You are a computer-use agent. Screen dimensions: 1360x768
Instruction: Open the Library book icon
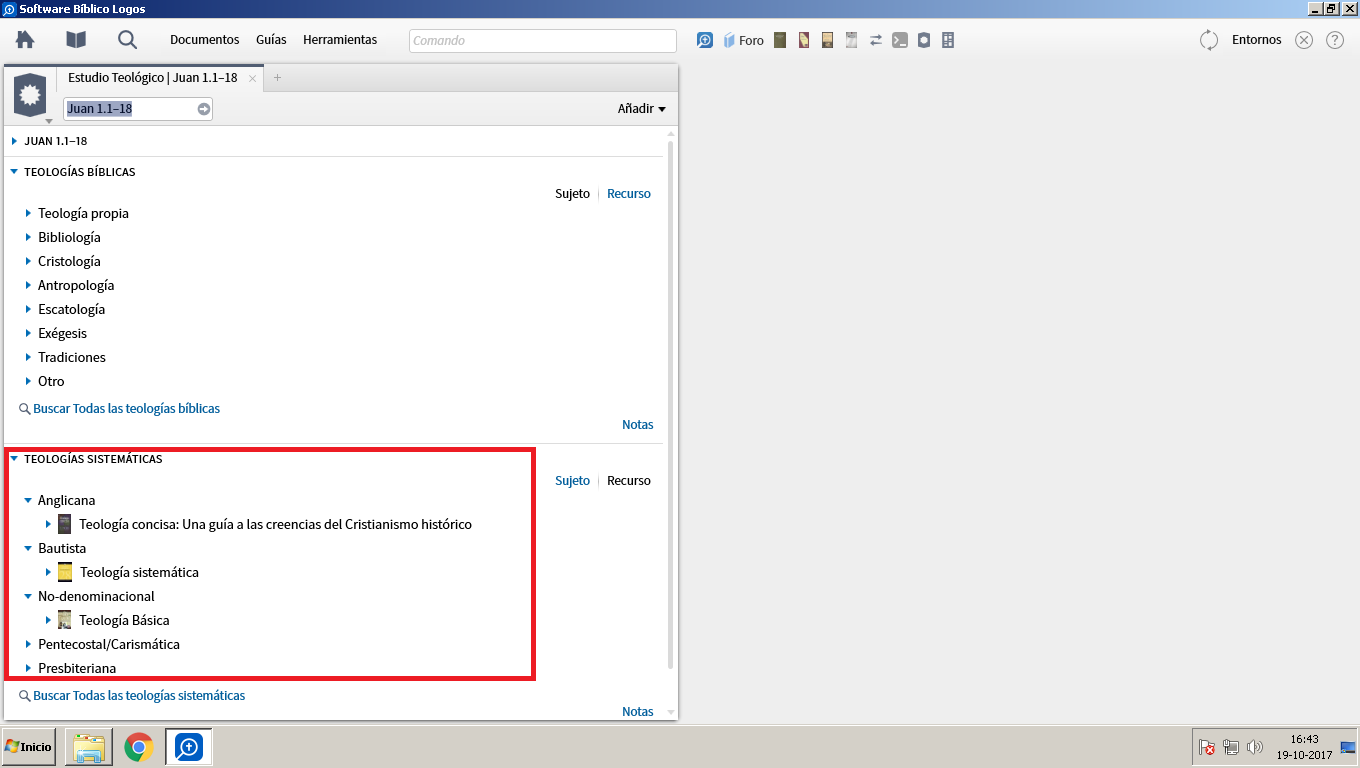76,40
